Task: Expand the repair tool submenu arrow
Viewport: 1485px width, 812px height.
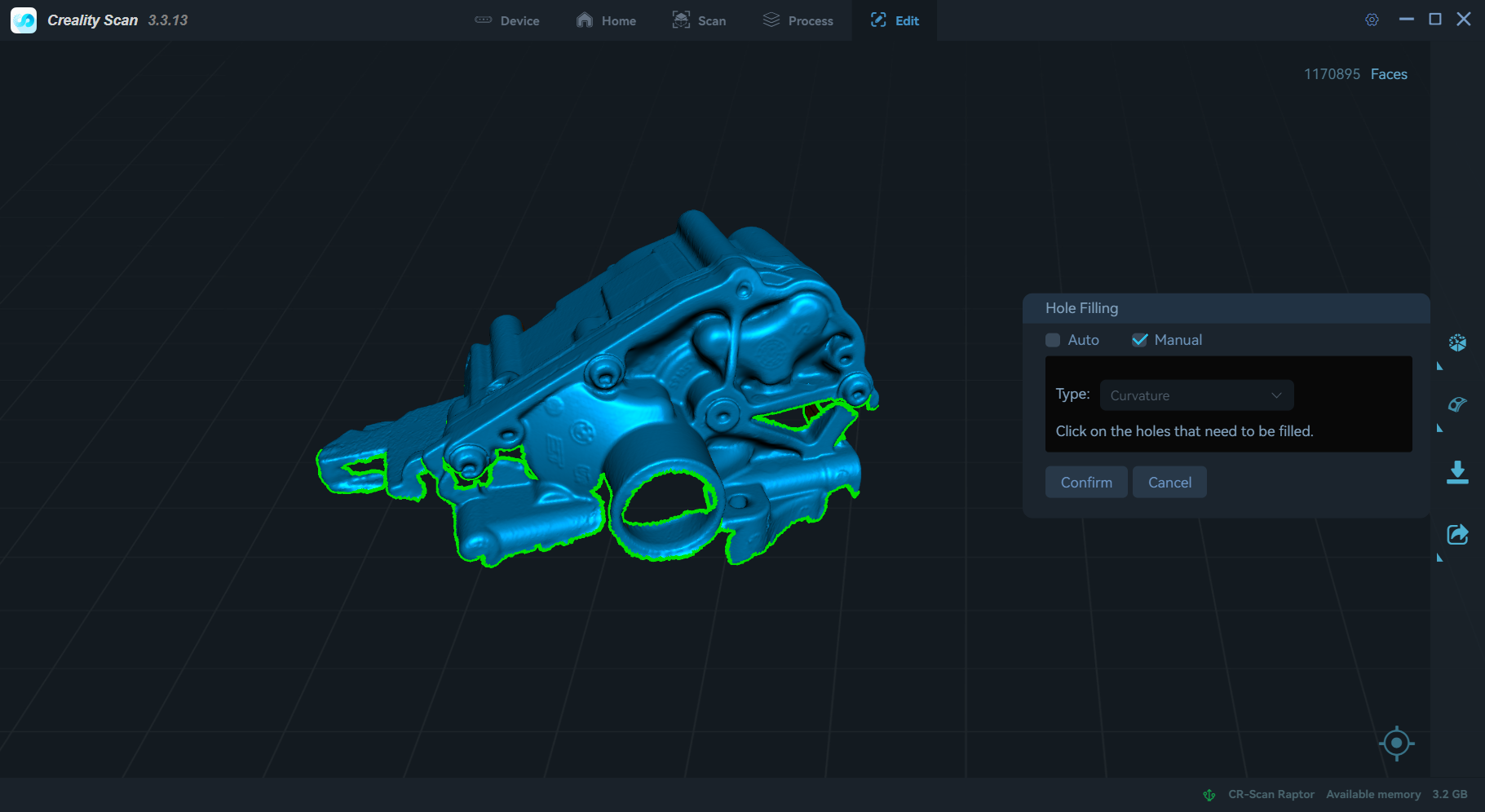Action: coord(1439,429)
